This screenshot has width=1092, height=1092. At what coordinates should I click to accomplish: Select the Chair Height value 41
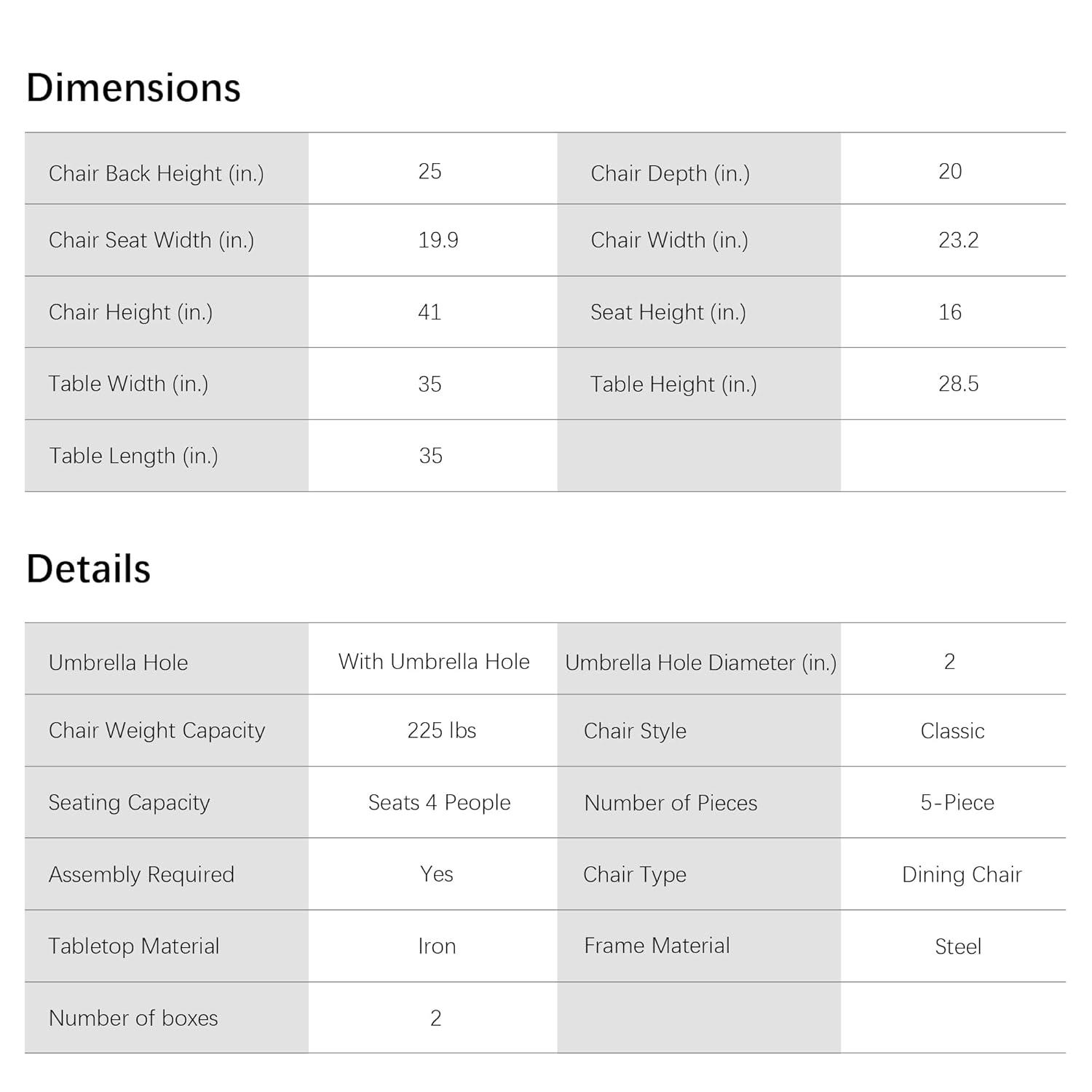pos(430,312)
